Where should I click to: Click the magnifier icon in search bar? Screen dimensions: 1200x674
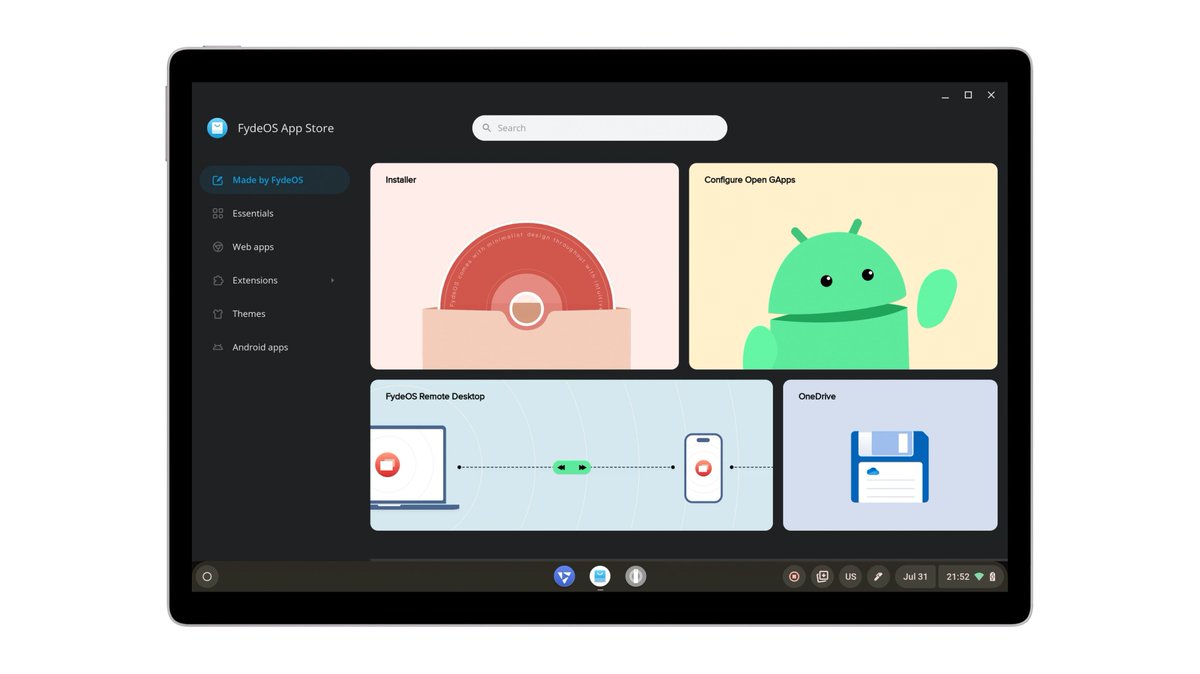[487, 128]
